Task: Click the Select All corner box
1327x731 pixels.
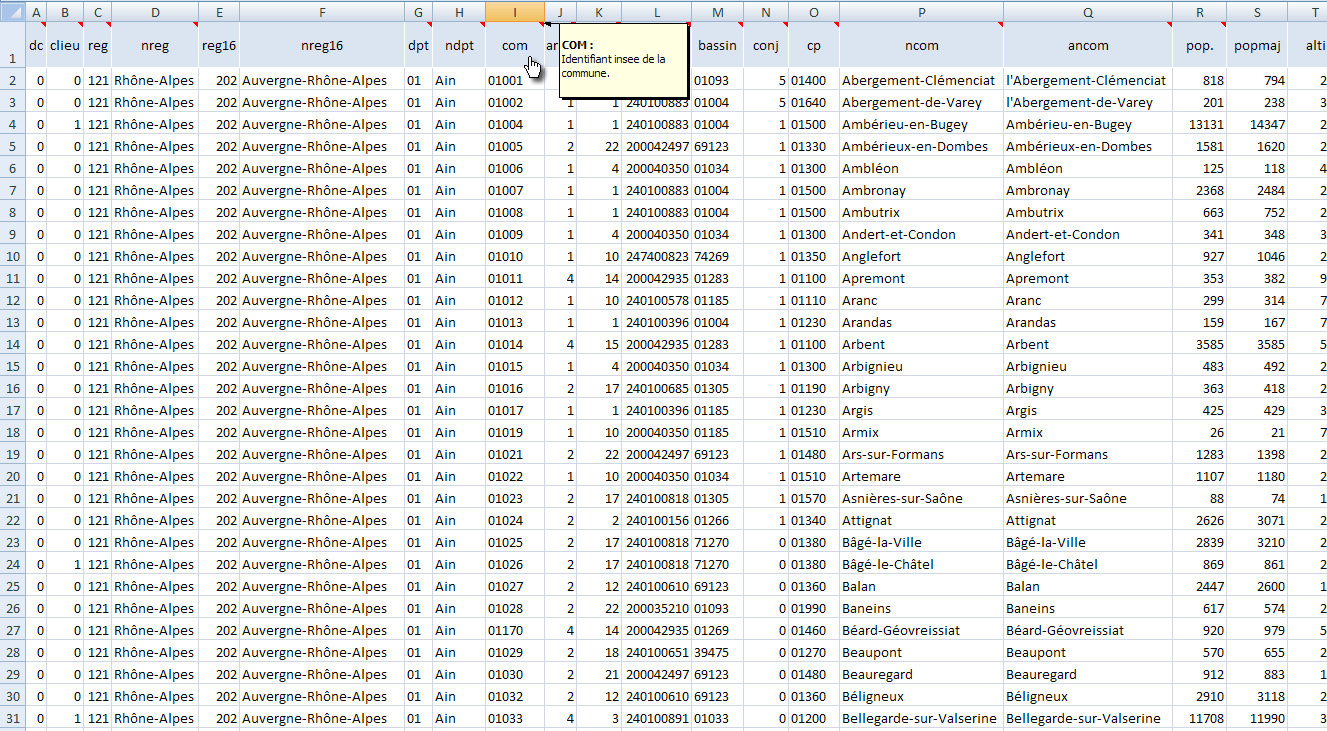Action: coord(12,11)
